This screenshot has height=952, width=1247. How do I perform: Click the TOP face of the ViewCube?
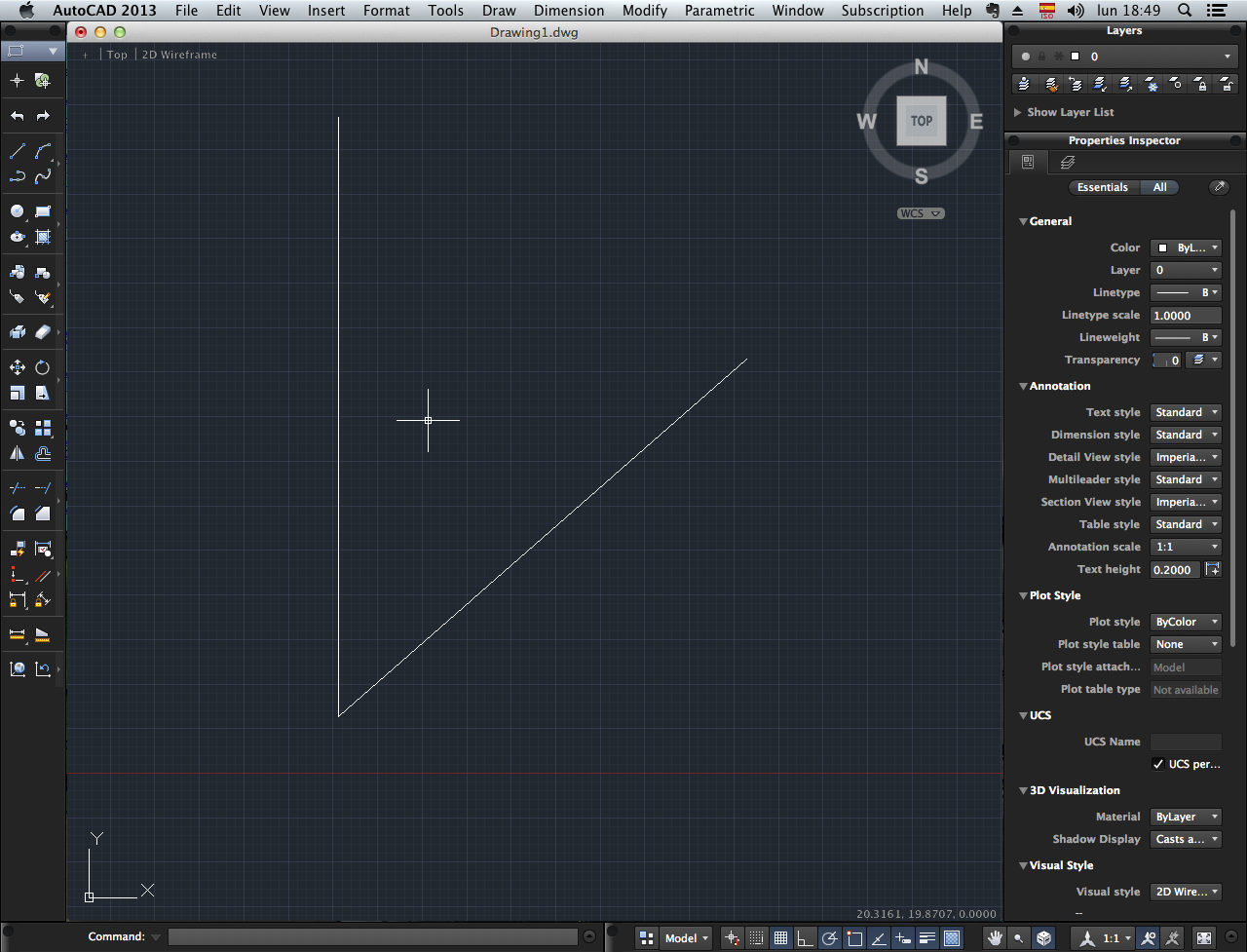point(922,121)
